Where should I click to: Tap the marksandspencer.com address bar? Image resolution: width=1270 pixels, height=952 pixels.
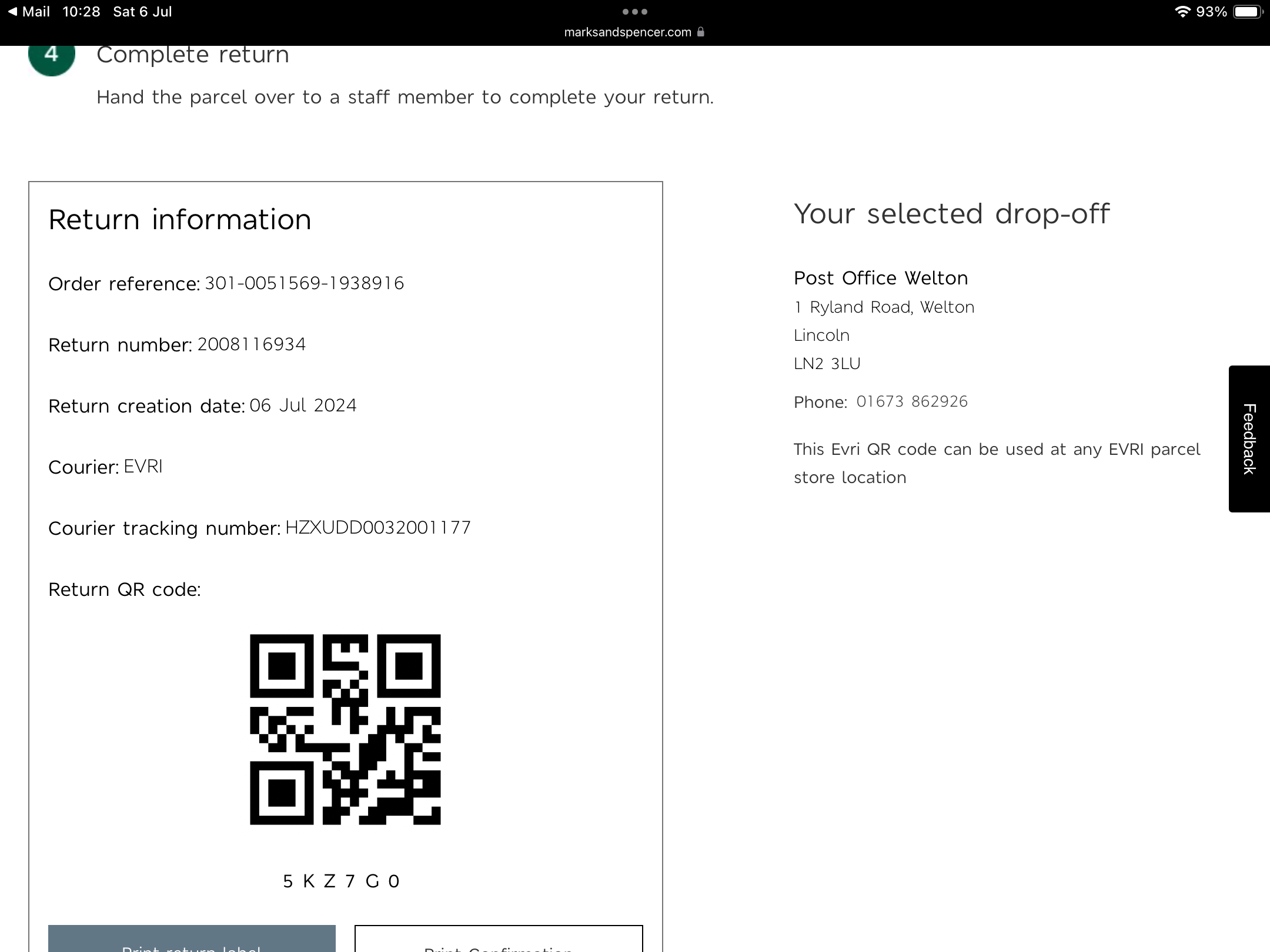click(627, 32)
